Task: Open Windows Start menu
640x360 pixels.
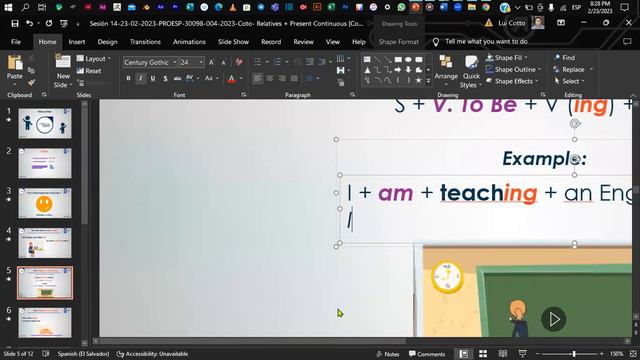Action: (x=8, y=7)
